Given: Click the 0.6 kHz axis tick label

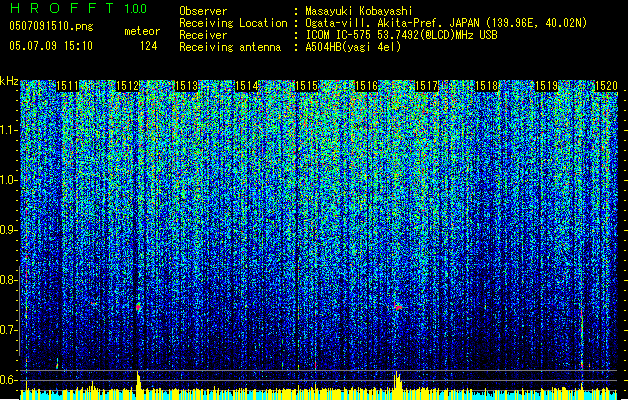Looking at the screenshot, I should 9,380.
